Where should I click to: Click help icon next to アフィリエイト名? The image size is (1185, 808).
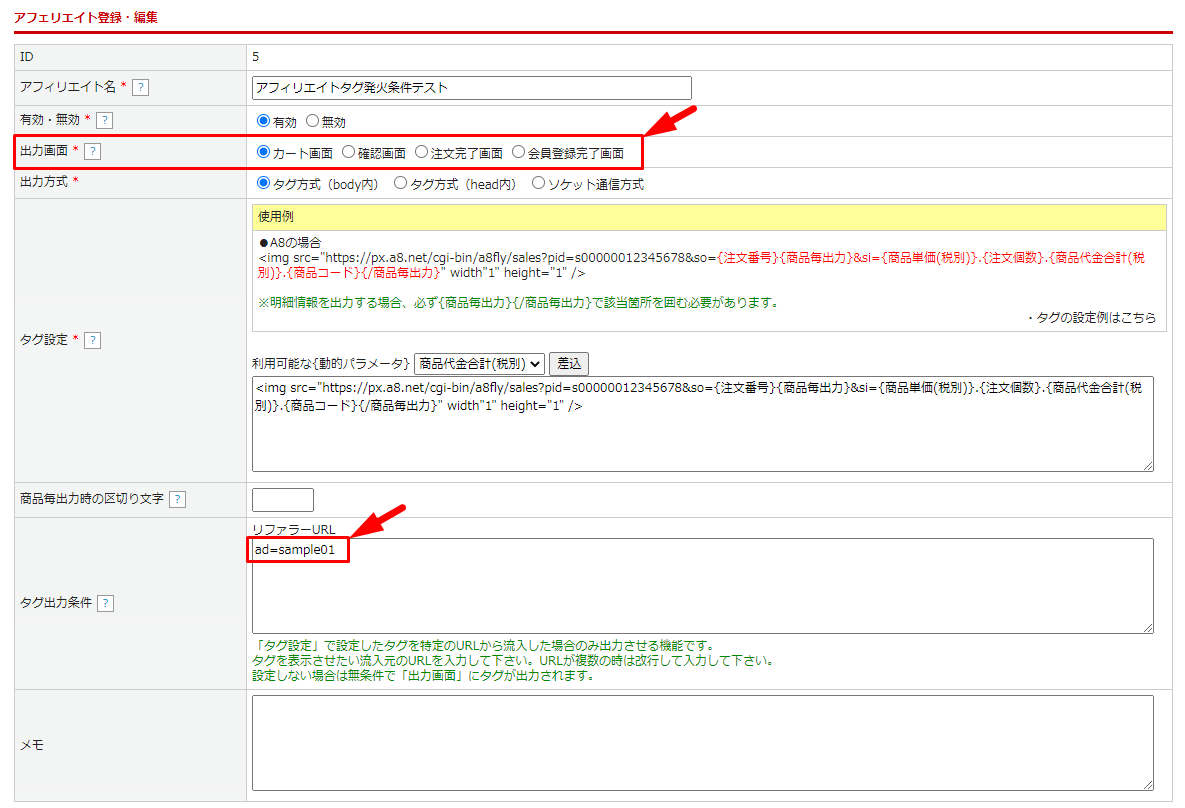140,87
